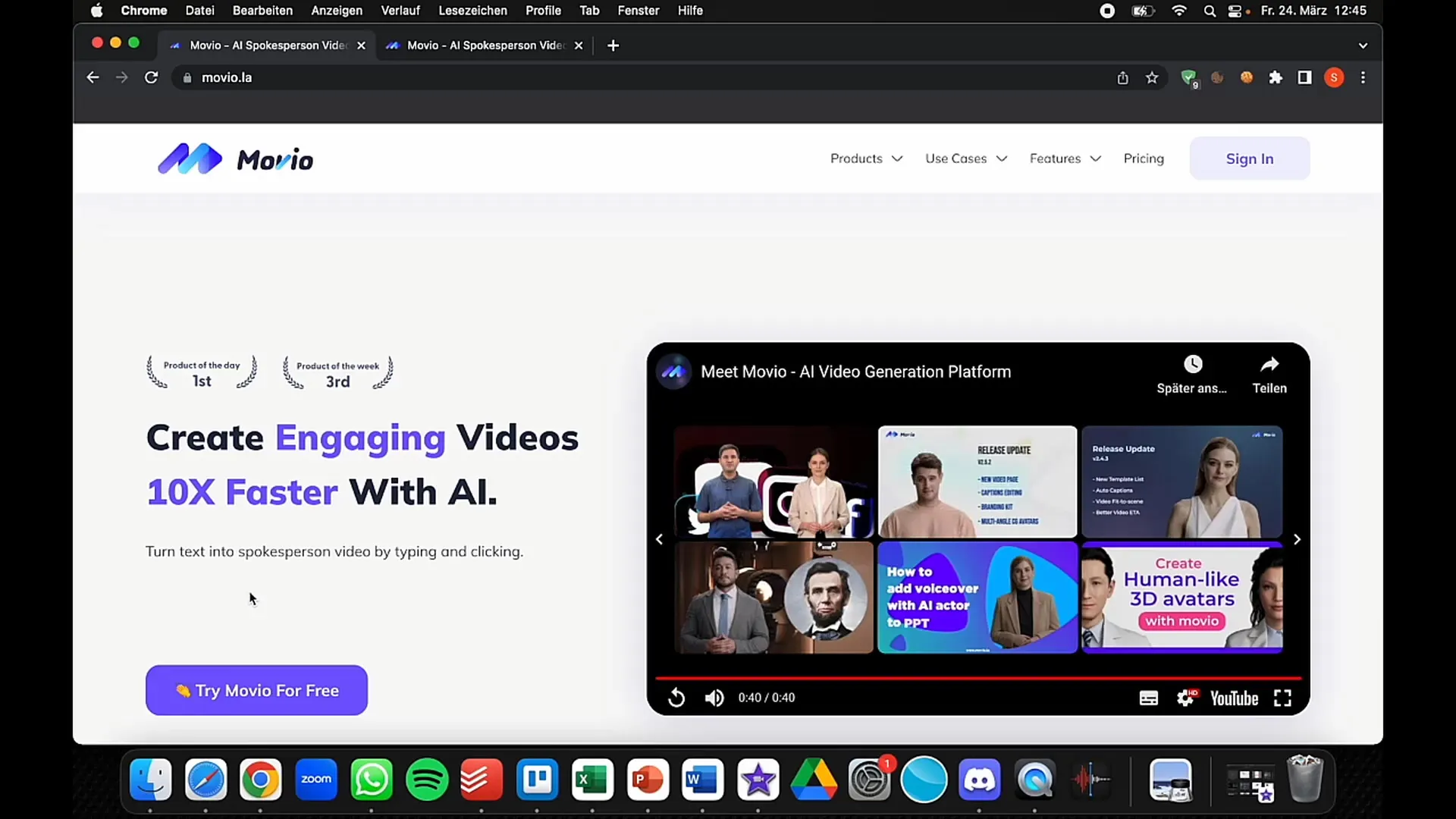Click the Human-like 3D avatars video thumbnail
The height and width of the screenshot is (819, 1456).
[1183, 597]
